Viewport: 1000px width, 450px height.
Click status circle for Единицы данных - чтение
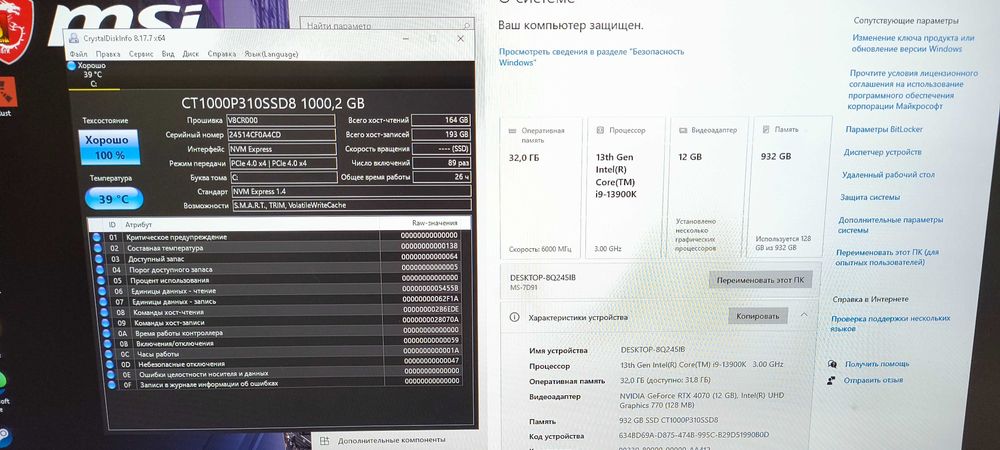(x=101, y=291)
